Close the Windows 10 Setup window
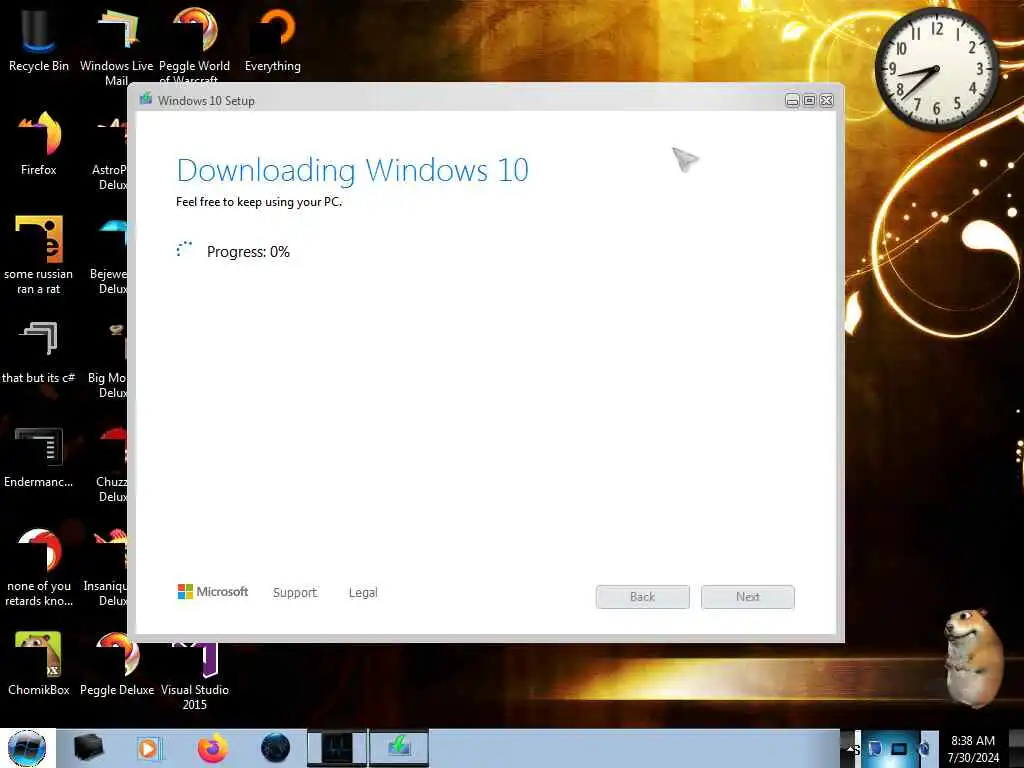This screenshot has width=1024, height=768. click(826, 100)
